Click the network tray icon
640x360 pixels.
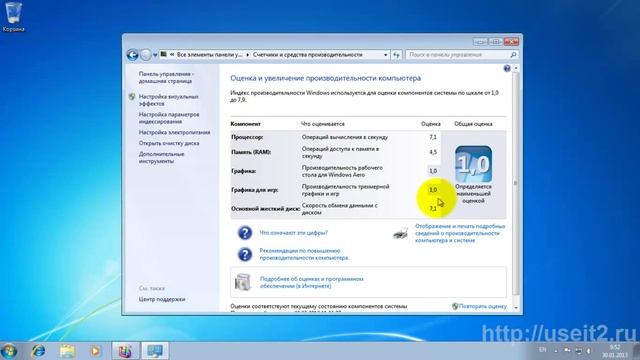(579, 350)
